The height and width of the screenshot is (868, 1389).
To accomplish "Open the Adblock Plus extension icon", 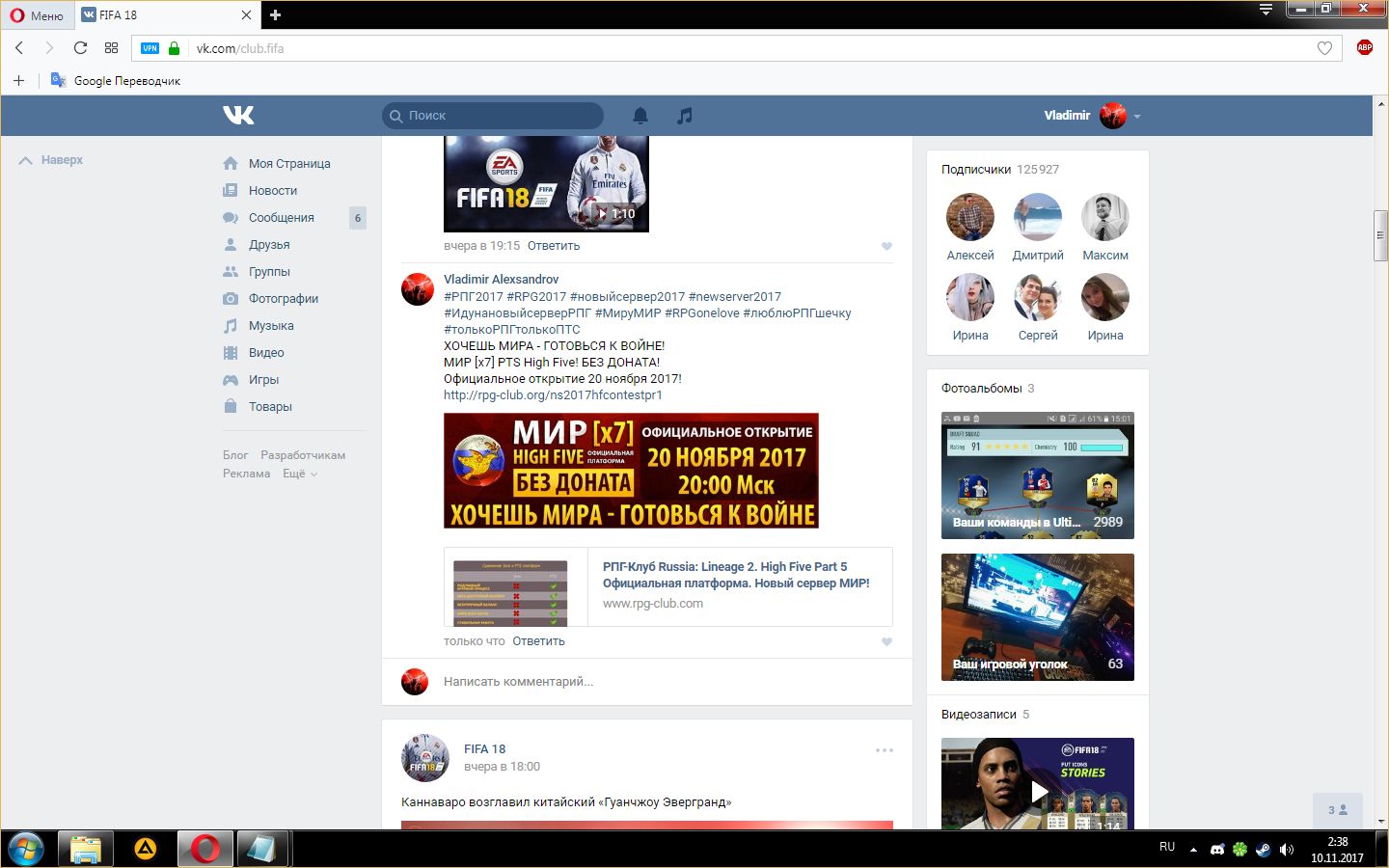I will (x=1364, y=47).
